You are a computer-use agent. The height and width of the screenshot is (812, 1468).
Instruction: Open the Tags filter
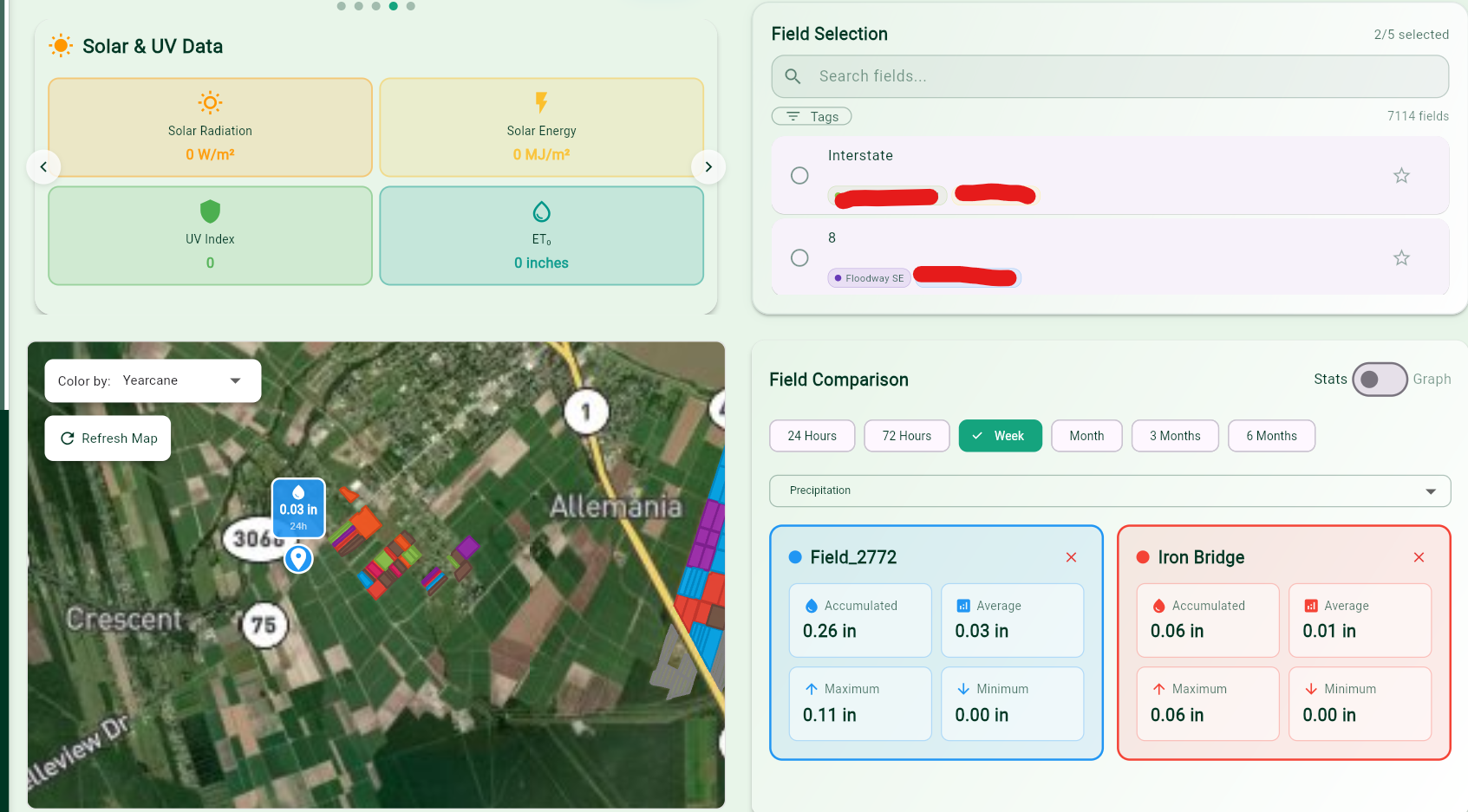[x=812, y=115]
